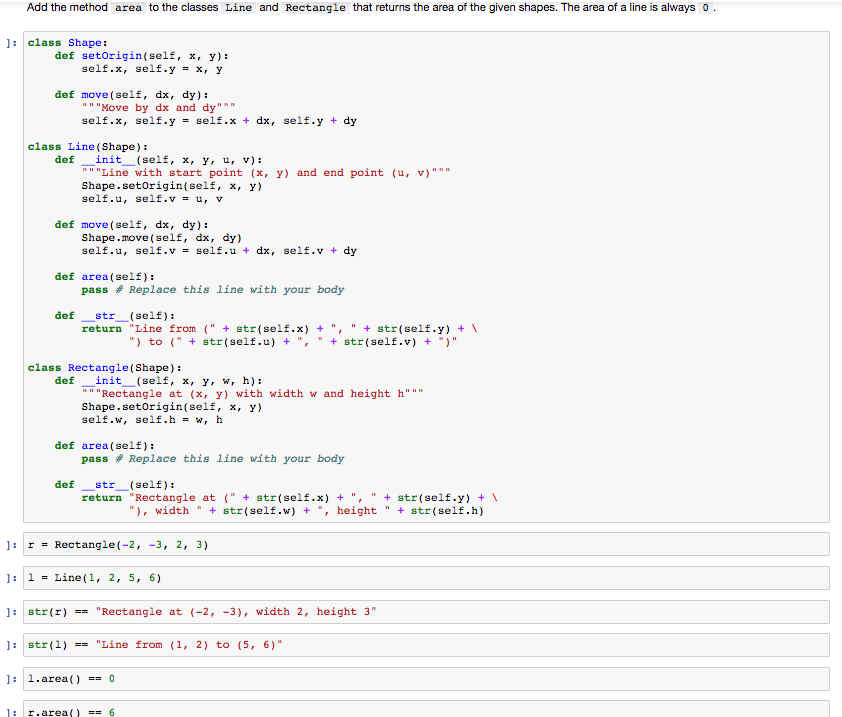Viewport: 842px width, 717px height.
Task: Click the 'self.u, self.v = u, v' line
Action: (x=152, y=199)
